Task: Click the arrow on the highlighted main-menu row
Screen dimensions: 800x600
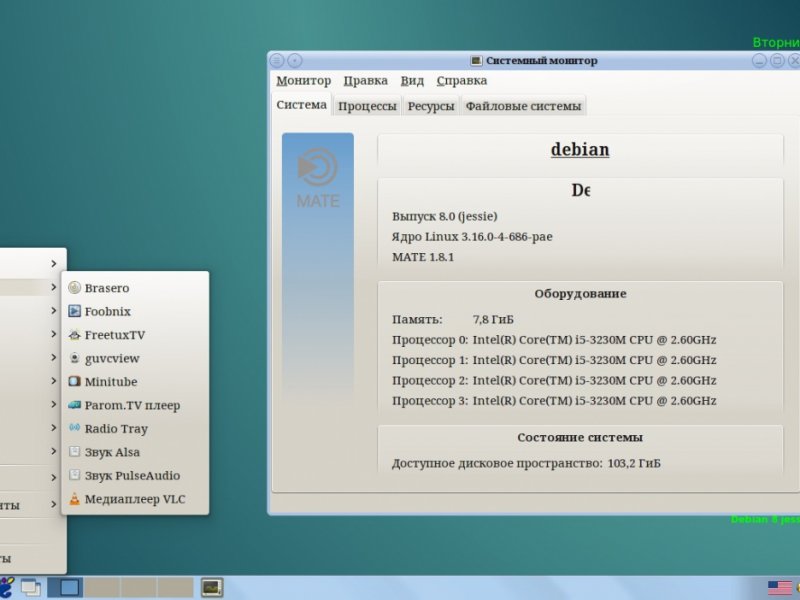Action: coord(54,287)
